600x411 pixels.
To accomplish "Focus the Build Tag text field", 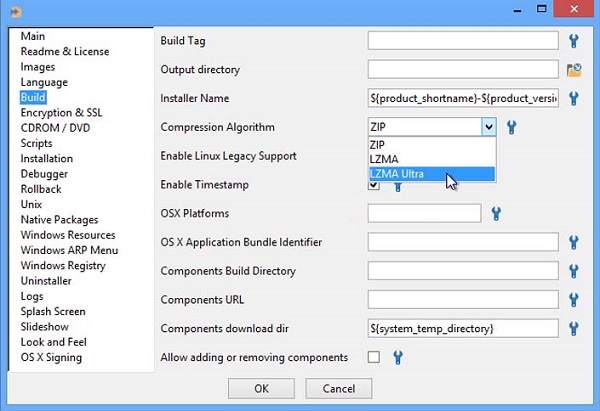I will [462, 41].
